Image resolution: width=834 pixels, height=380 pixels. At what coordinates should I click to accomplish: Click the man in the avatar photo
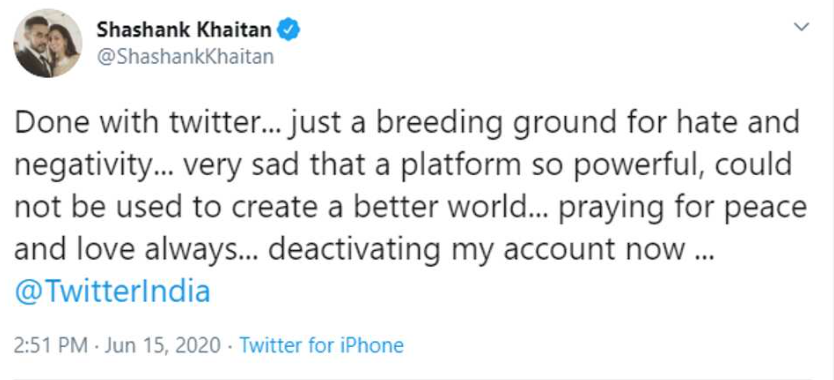click(36, 52)
